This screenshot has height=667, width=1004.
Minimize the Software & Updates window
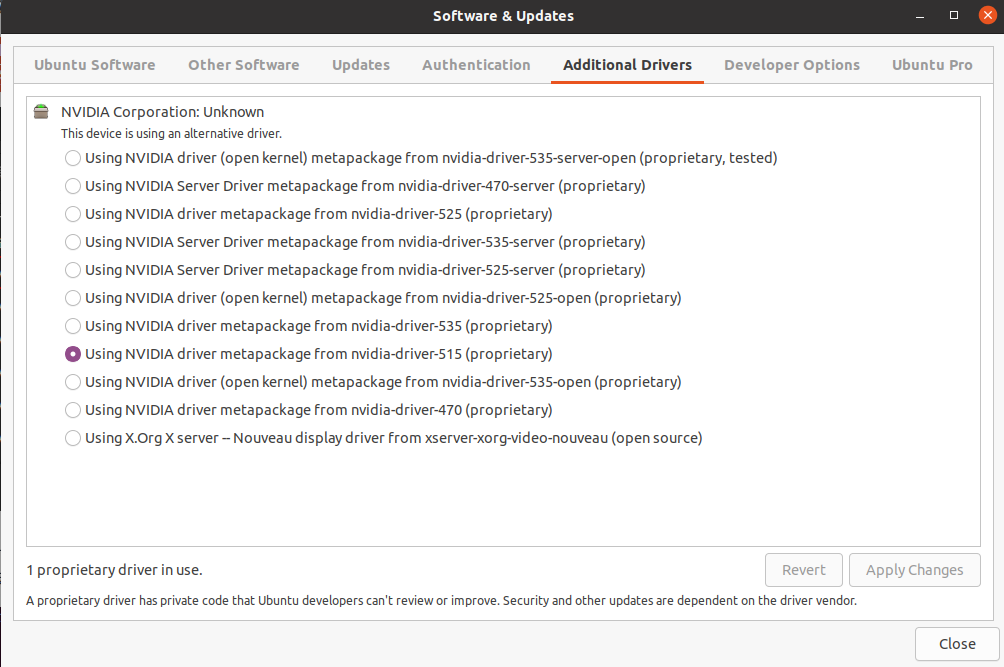[920, 16]
